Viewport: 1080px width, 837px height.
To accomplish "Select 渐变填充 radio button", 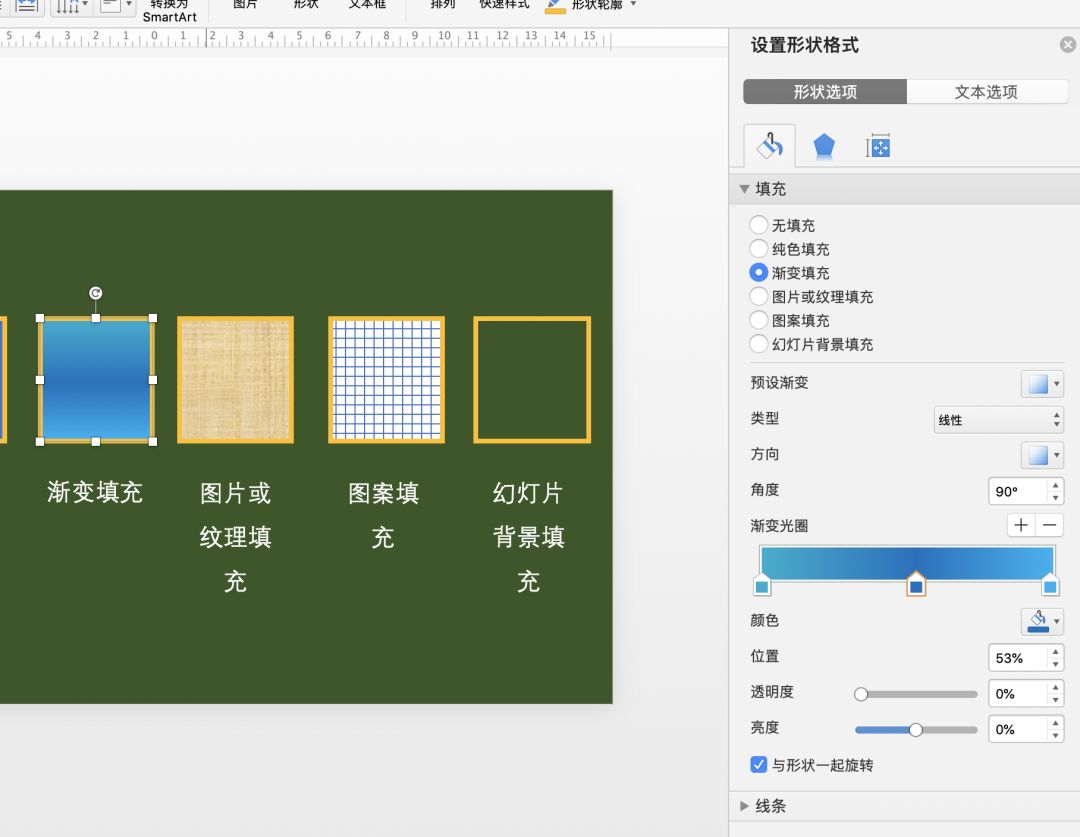I will pos(758,273).
